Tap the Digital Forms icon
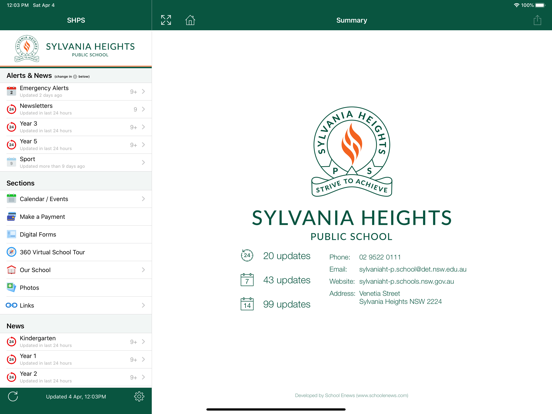 [11, 234]
